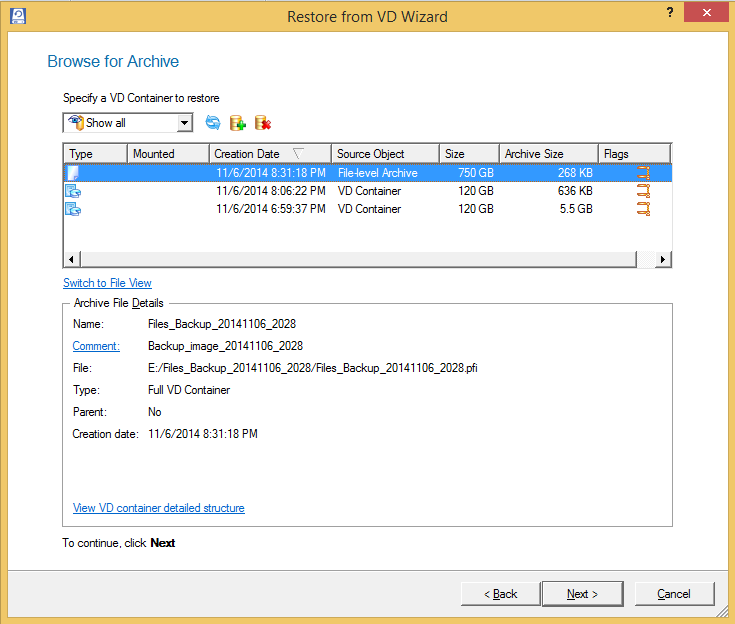This screenshot has height=624, width=735.
Task: Select the 11/6/2014 8:06:22 PM archive row
Action: click(x=368, y=191)
